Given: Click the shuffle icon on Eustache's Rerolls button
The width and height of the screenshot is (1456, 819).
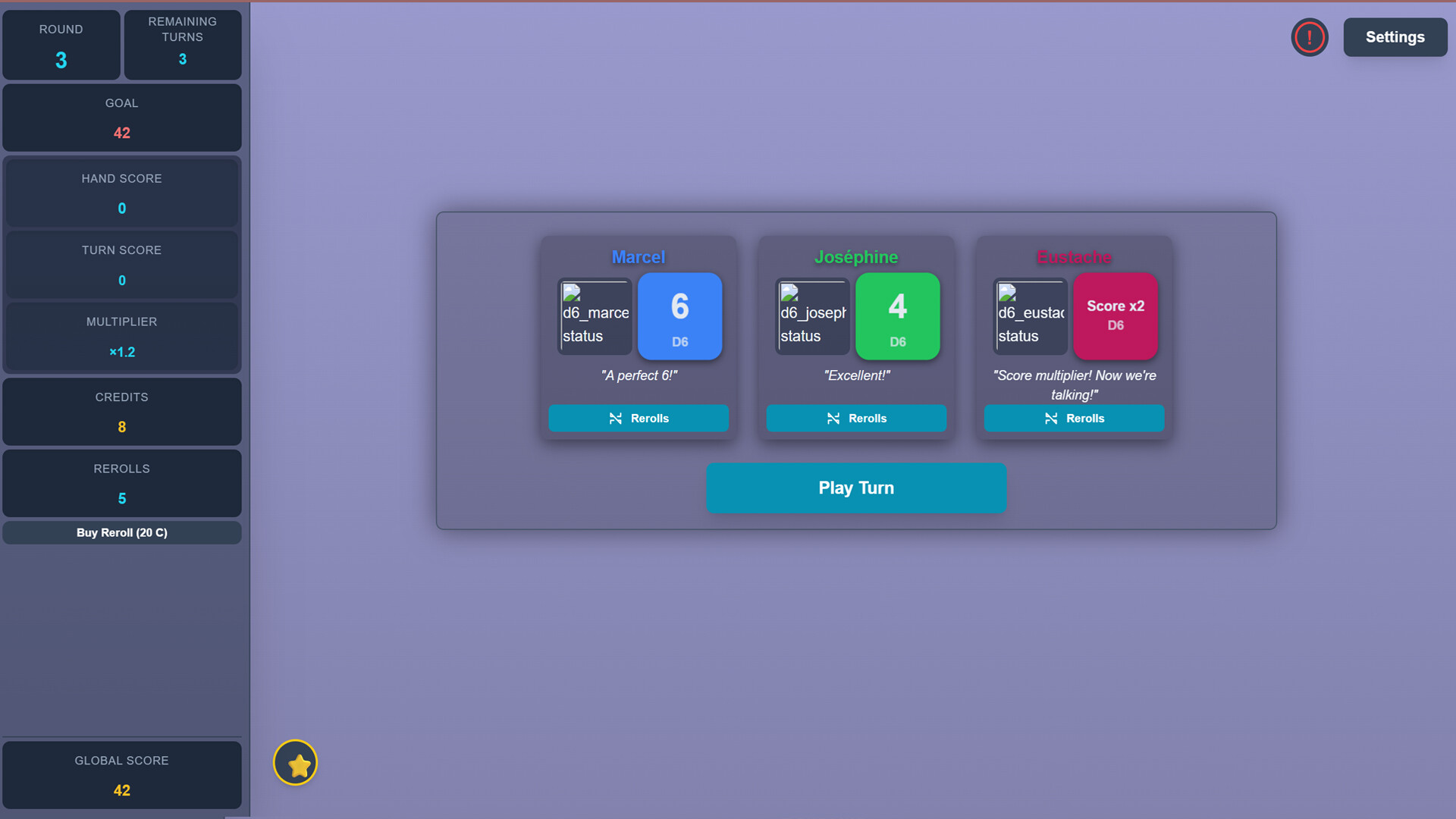Looking at the screenshot, I should [x=1050, y=418].
